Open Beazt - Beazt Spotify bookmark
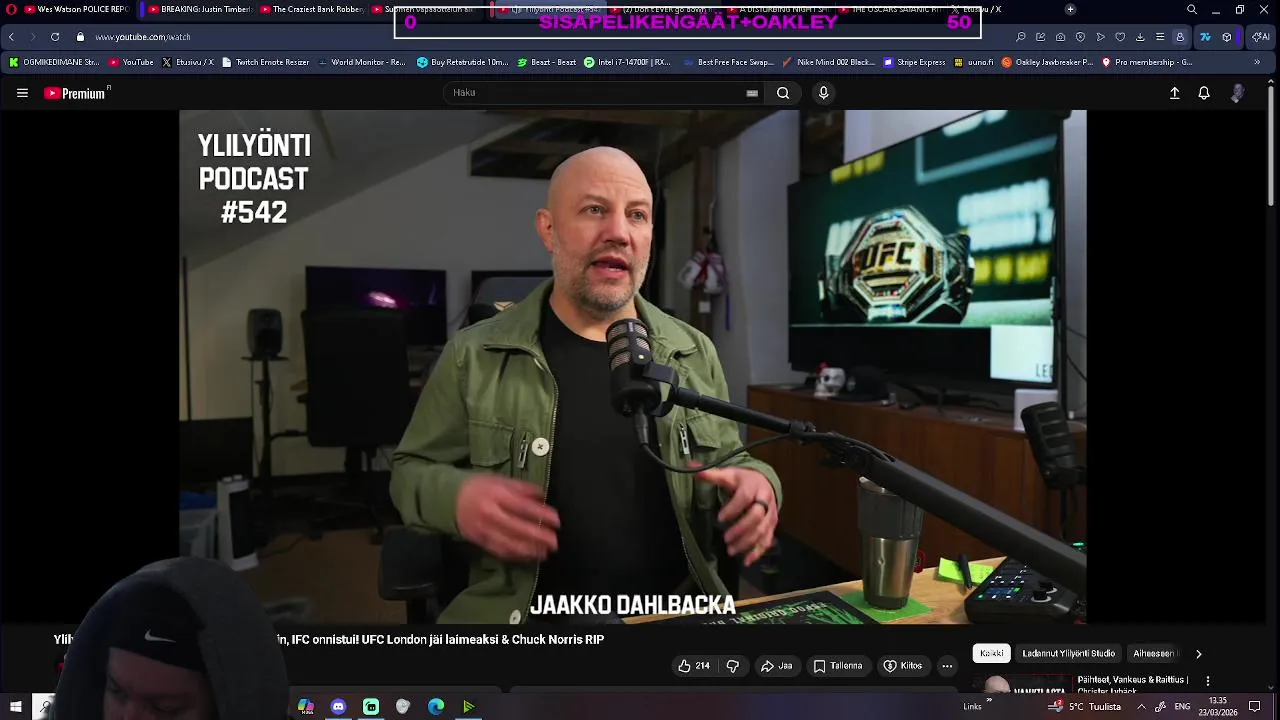 [545, 62]
